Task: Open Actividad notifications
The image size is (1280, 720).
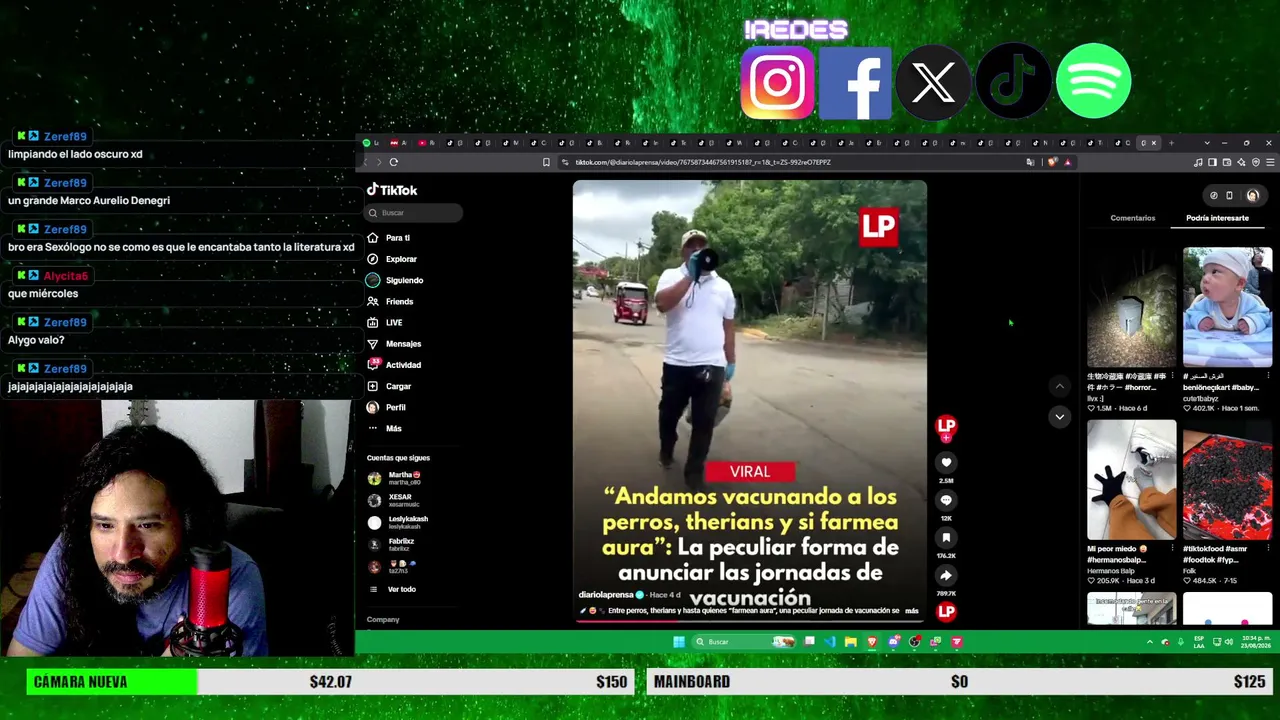Action: (x=394, y=365)
